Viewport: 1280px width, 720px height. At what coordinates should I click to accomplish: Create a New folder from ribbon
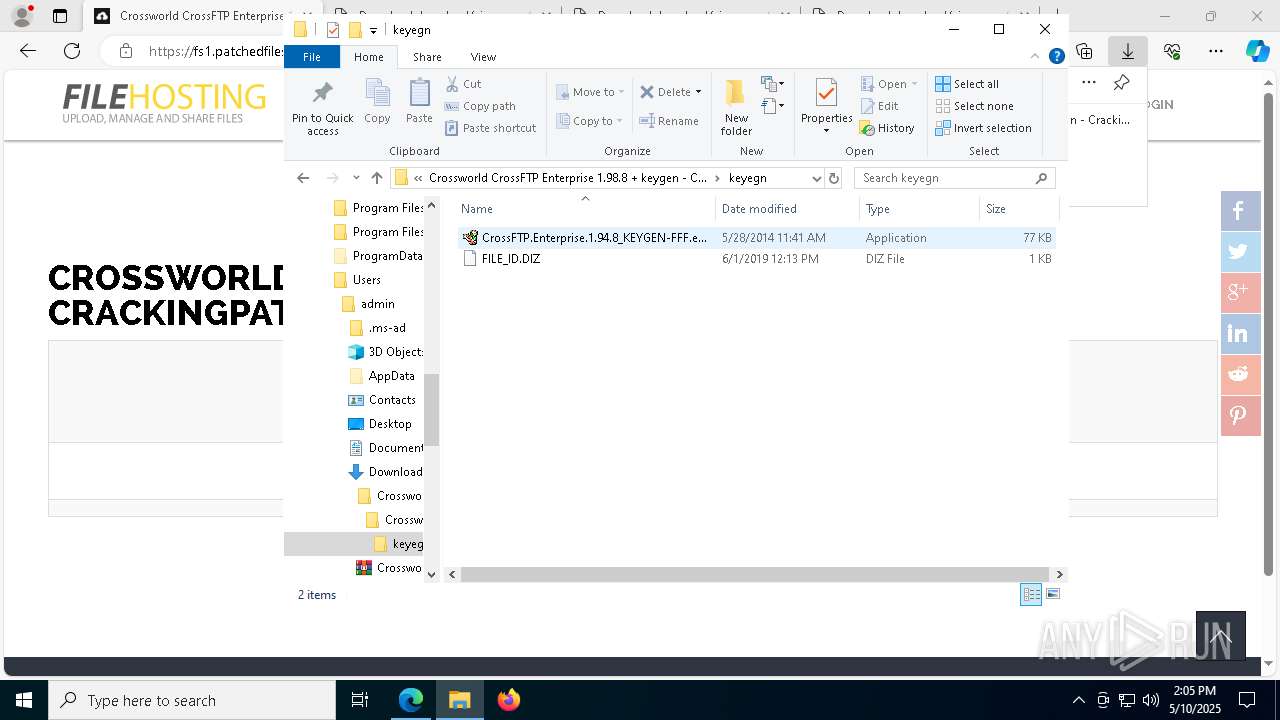click(736, 107)
